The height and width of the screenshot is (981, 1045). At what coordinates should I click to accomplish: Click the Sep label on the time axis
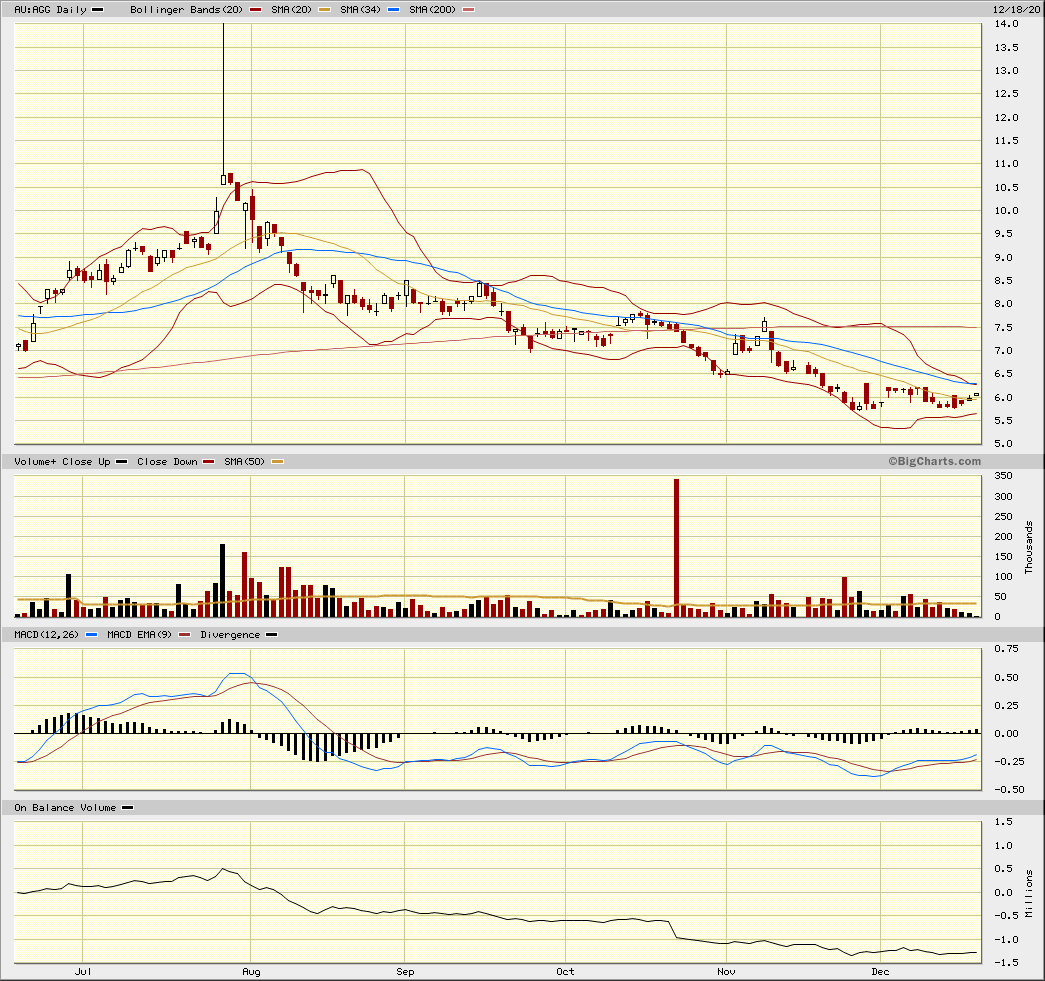[x=405, y=972]
